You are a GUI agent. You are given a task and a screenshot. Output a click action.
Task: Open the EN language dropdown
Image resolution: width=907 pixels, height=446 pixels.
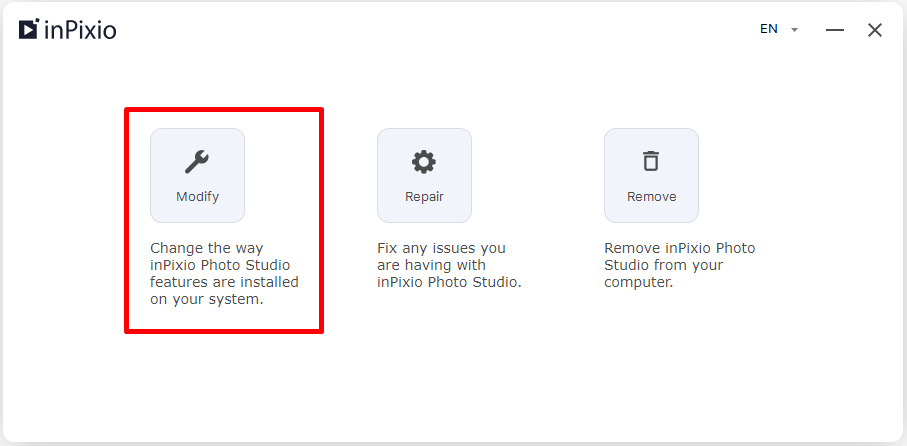(x=779, y=29)
